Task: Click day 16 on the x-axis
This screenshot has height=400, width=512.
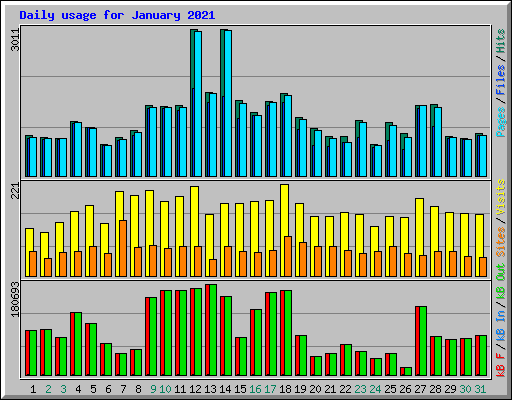Action: 255,389
